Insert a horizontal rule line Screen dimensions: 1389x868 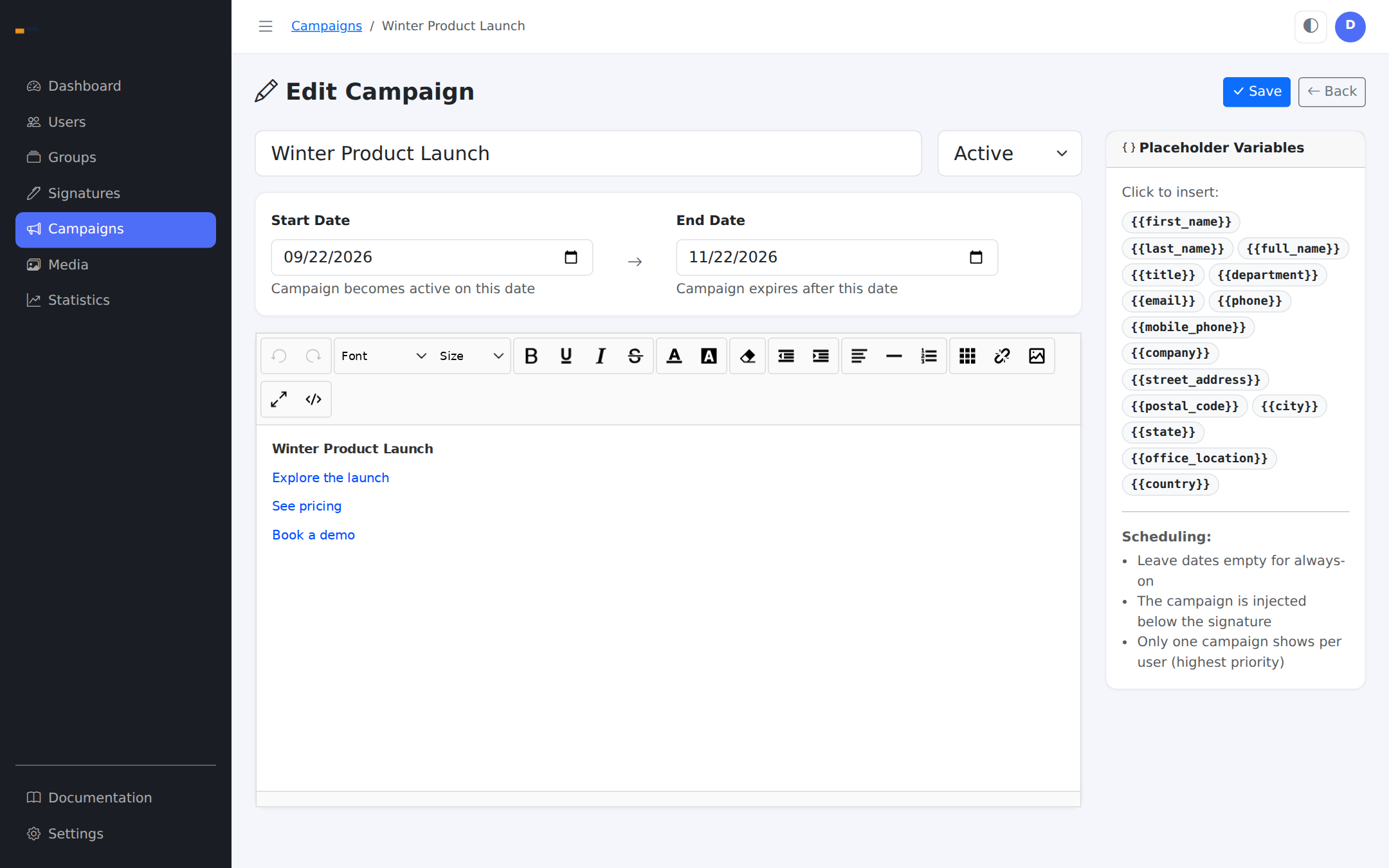(894, 356)
